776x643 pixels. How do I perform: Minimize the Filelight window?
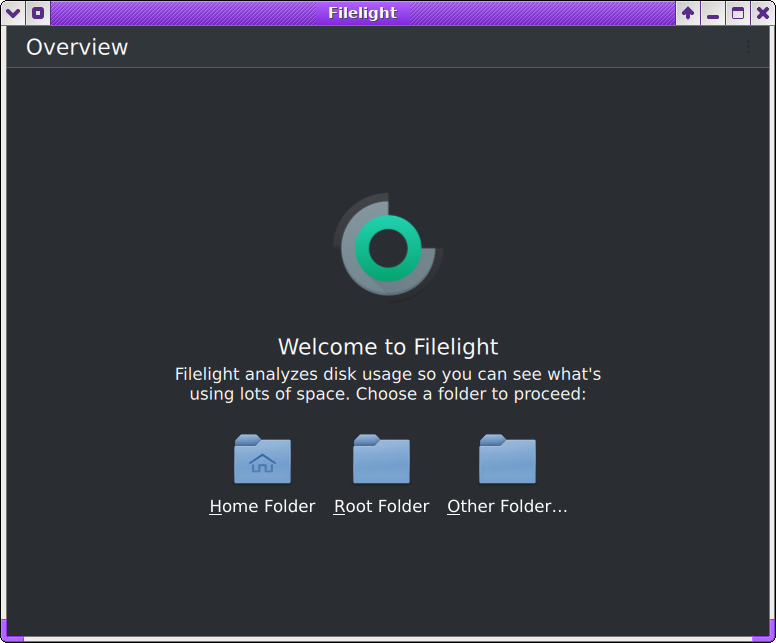click(713, 13)
